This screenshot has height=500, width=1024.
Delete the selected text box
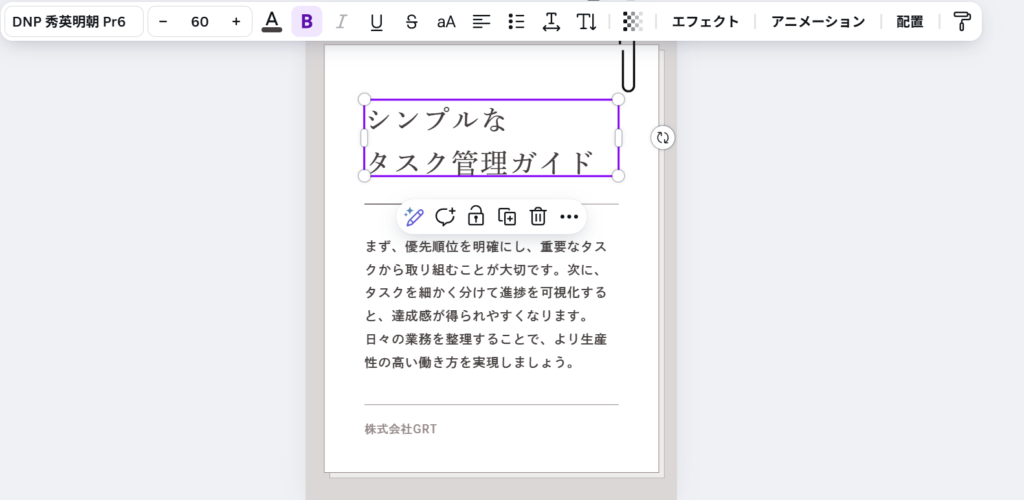[538, 216]
